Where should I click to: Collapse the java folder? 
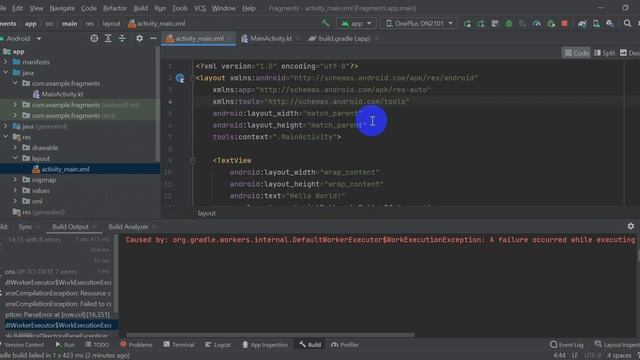click(6, 73)
